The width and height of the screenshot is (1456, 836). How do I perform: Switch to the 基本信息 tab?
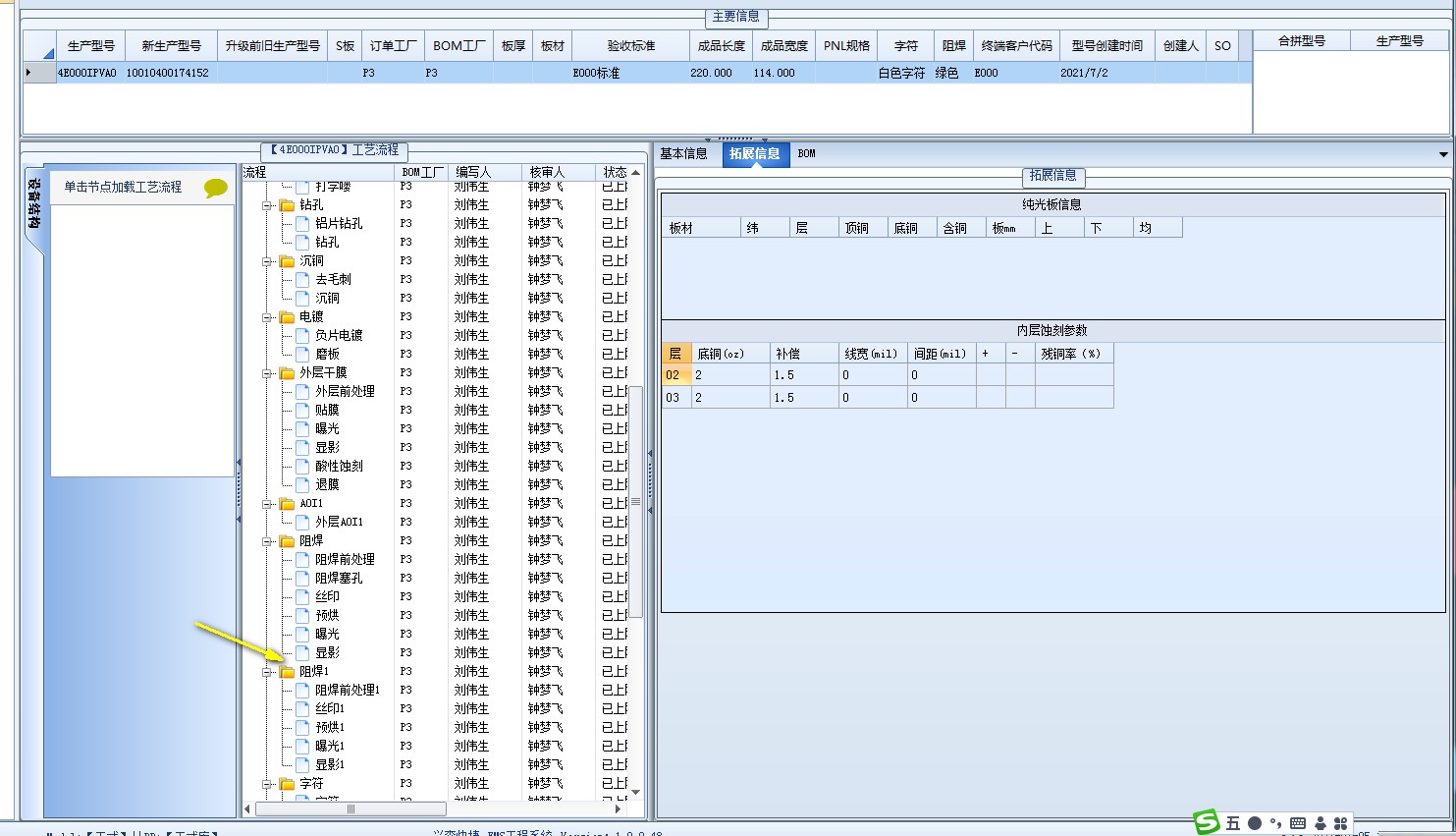(x=683, y=153)
